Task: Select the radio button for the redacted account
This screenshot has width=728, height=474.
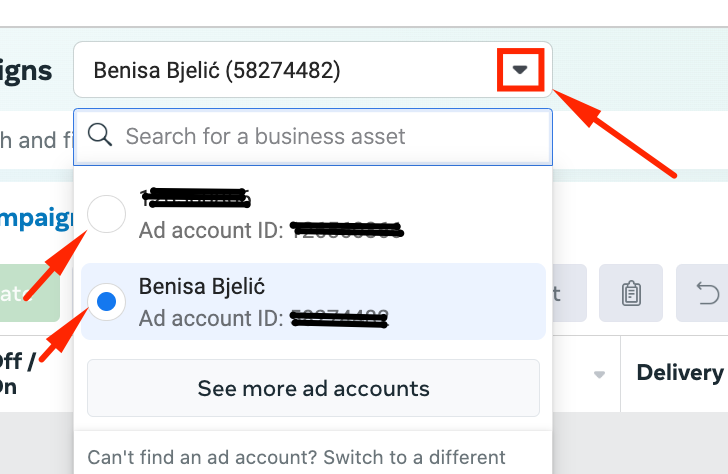Action: 106,214
